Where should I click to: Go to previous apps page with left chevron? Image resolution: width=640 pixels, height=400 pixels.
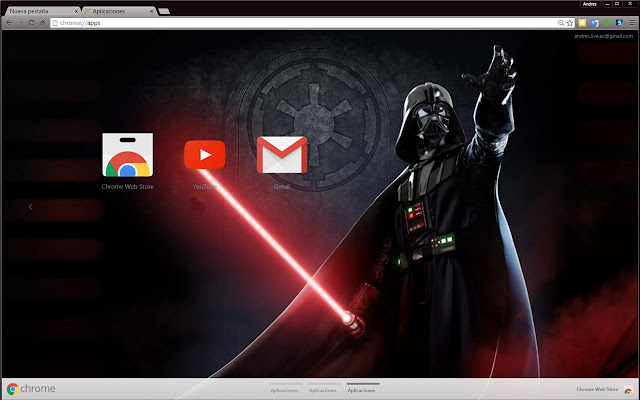coord(31,207)
